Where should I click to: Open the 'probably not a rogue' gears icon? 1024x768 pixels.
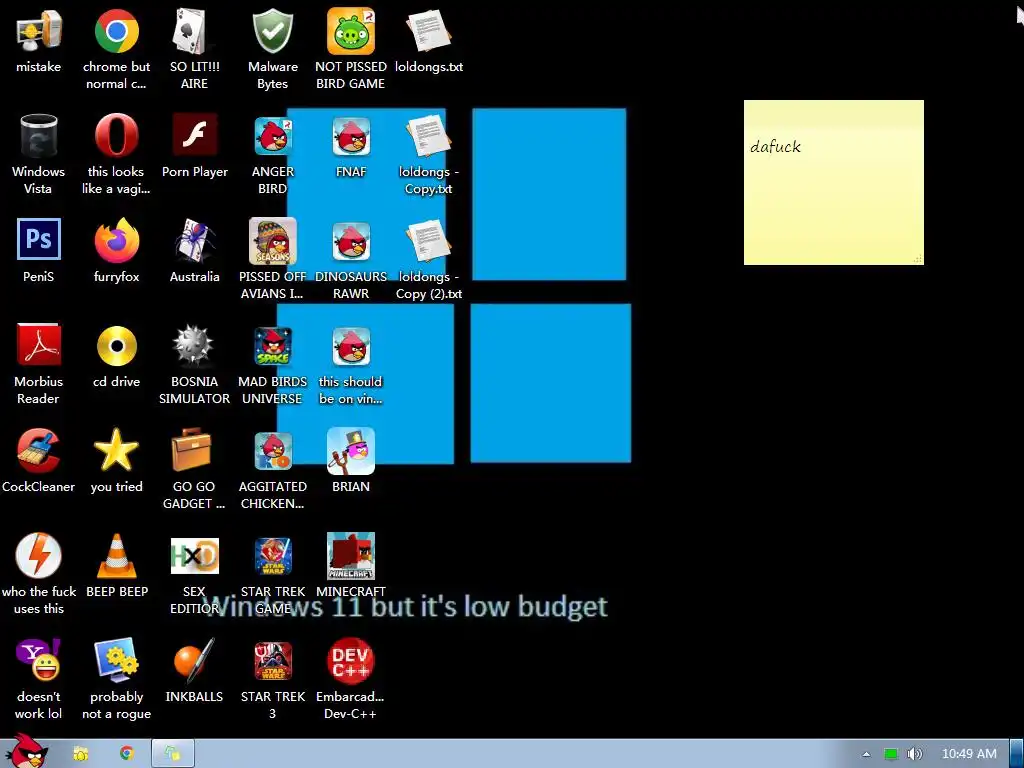(116, 660)
